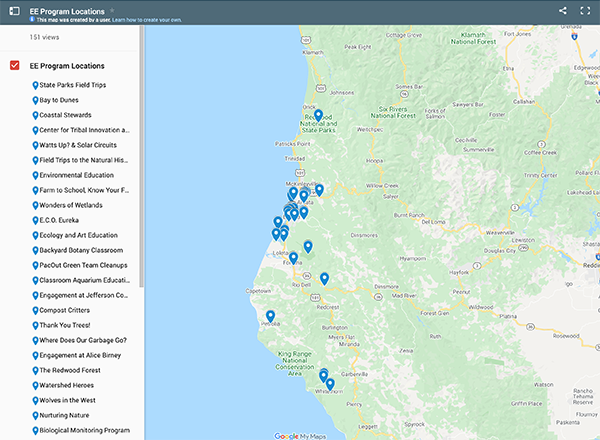
Task: Click the map pin at Redwood National and State Parks
Action: (x=318, y=115)
